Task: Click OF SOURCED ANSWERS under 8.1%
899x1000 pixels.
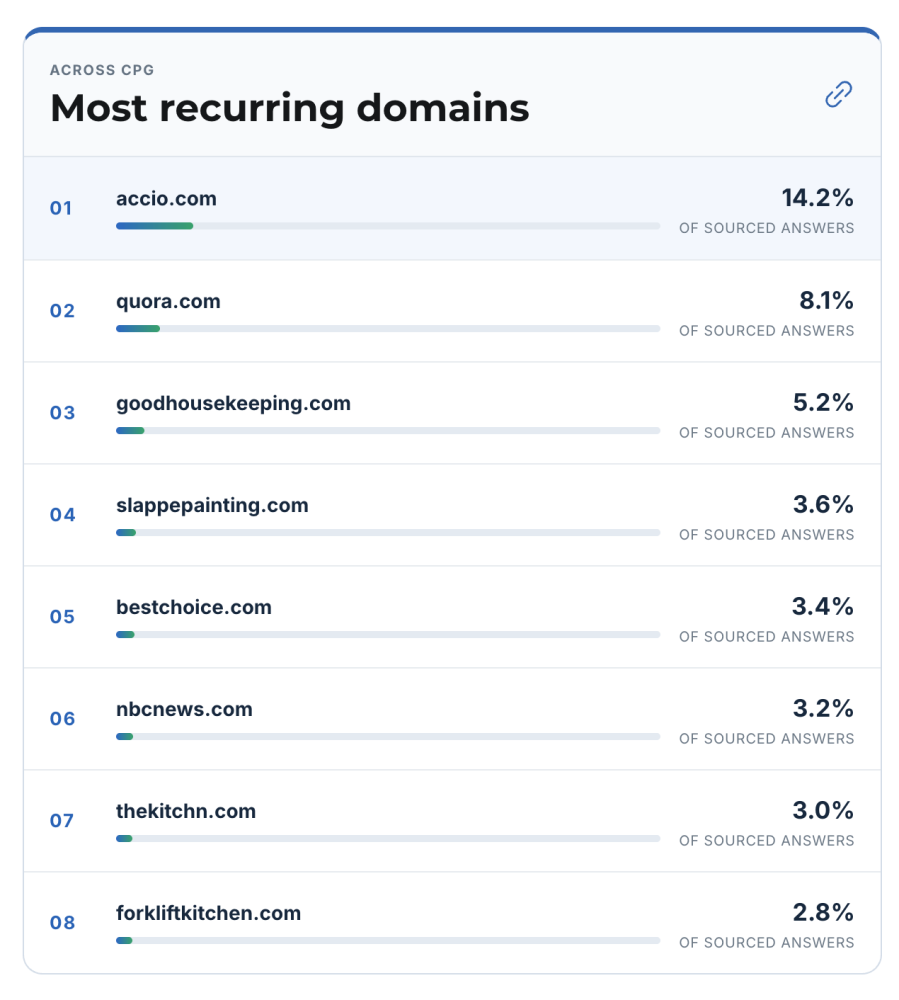Action: click(766, 331)
